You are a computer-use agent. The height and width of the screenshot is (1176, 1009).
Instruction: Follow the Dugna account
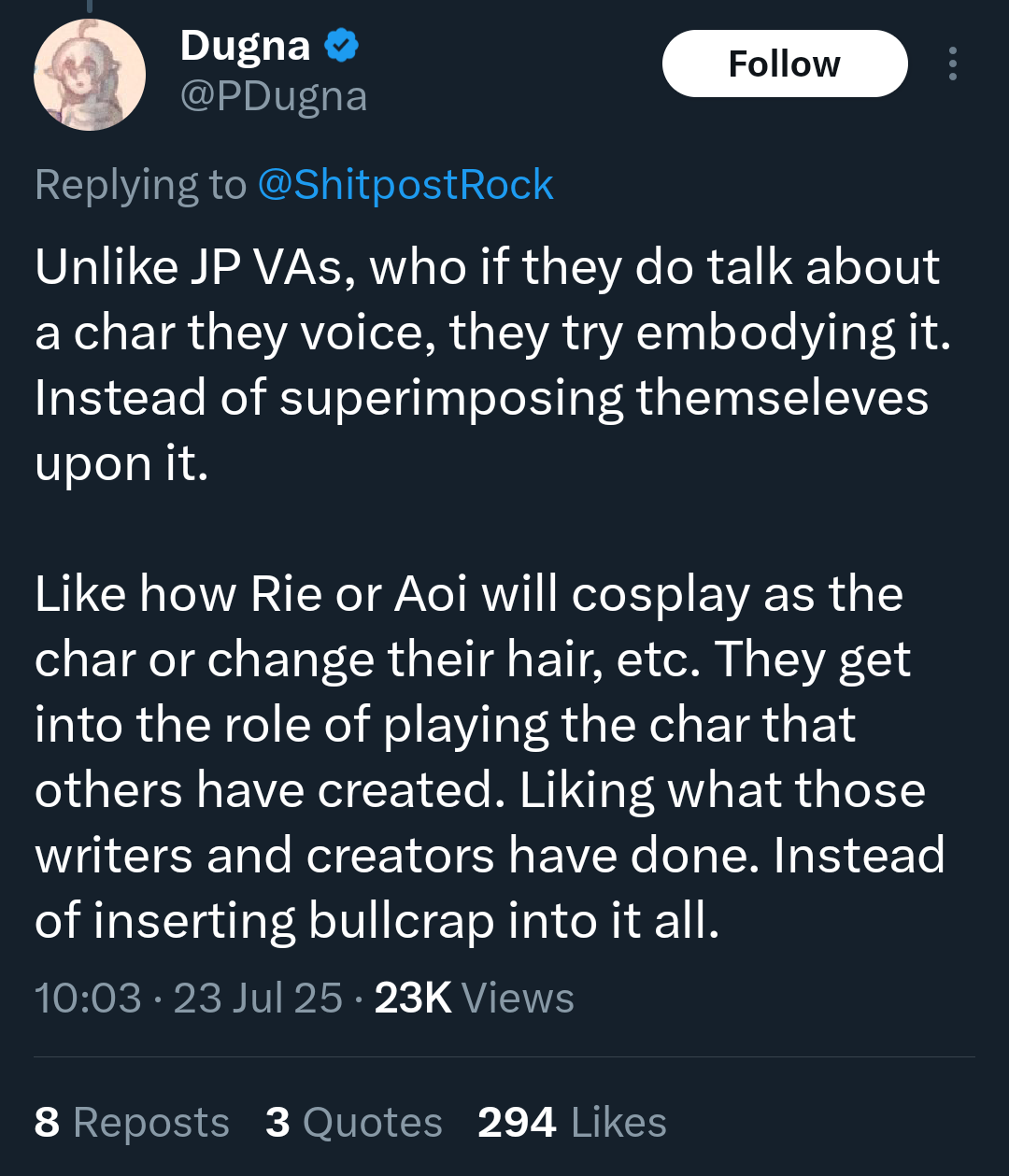point(784,64)
